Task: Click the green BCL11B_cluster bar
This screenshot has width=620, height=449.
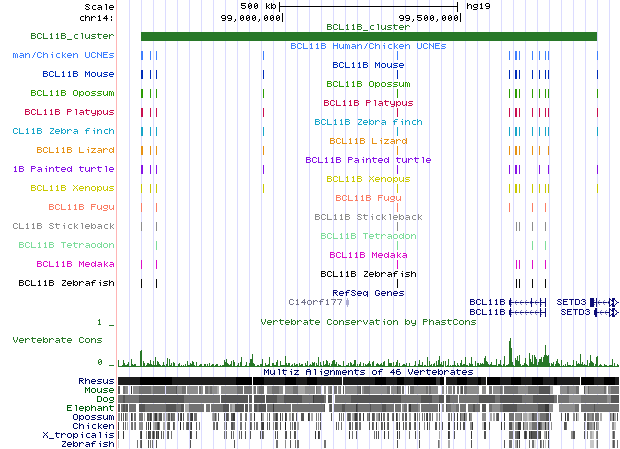Action: (x=368, y=37)
